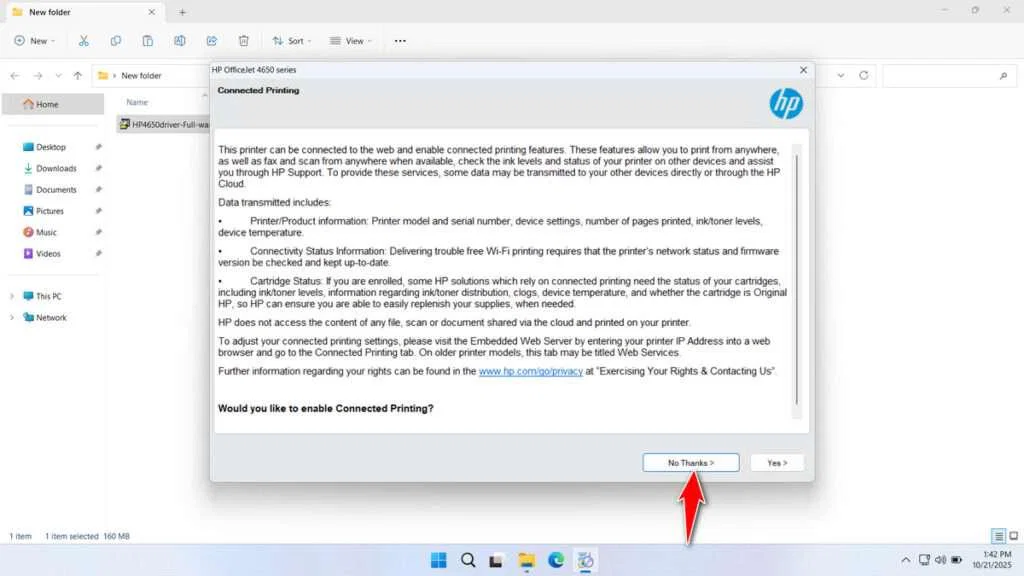Open the New dropdown menu

point(34,40)
